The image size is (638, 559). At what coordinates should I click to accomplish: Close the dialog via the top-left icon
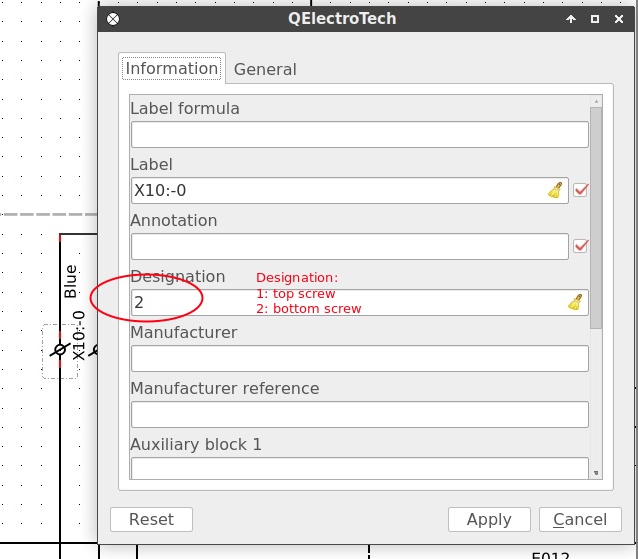(x=113, y=18)
